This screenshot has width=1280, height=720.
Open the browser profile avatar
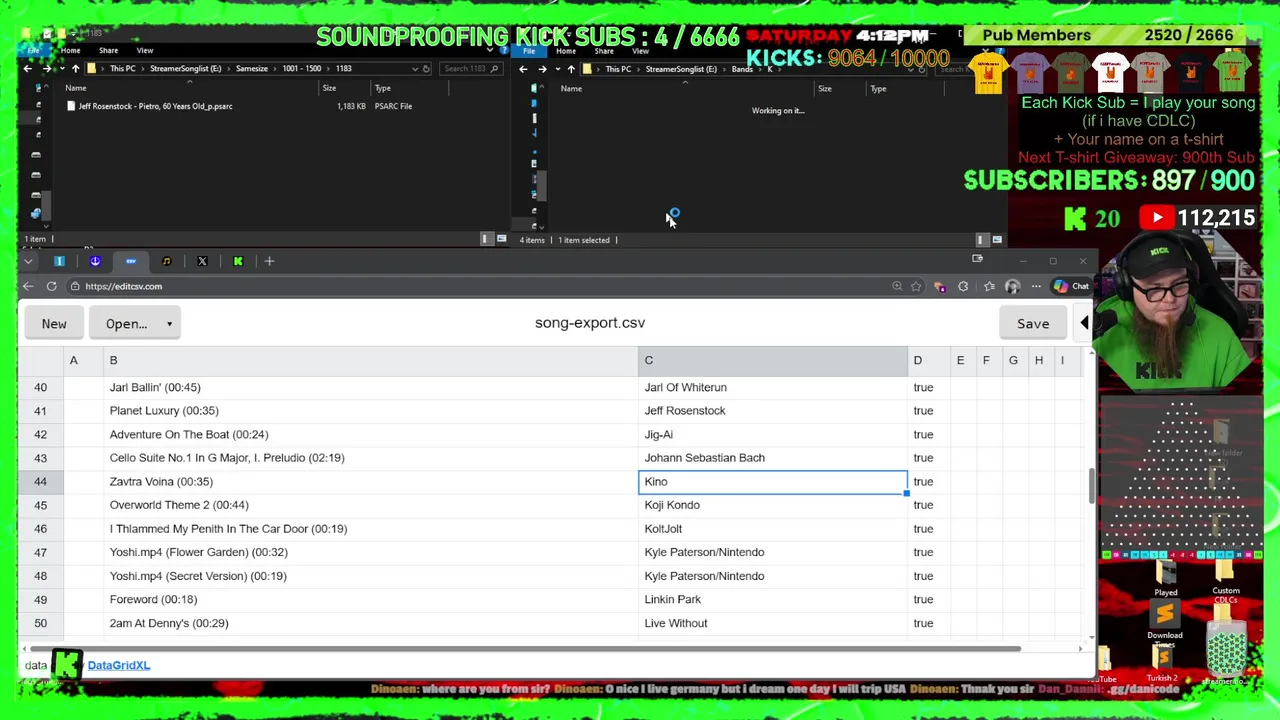(1012, 287)
